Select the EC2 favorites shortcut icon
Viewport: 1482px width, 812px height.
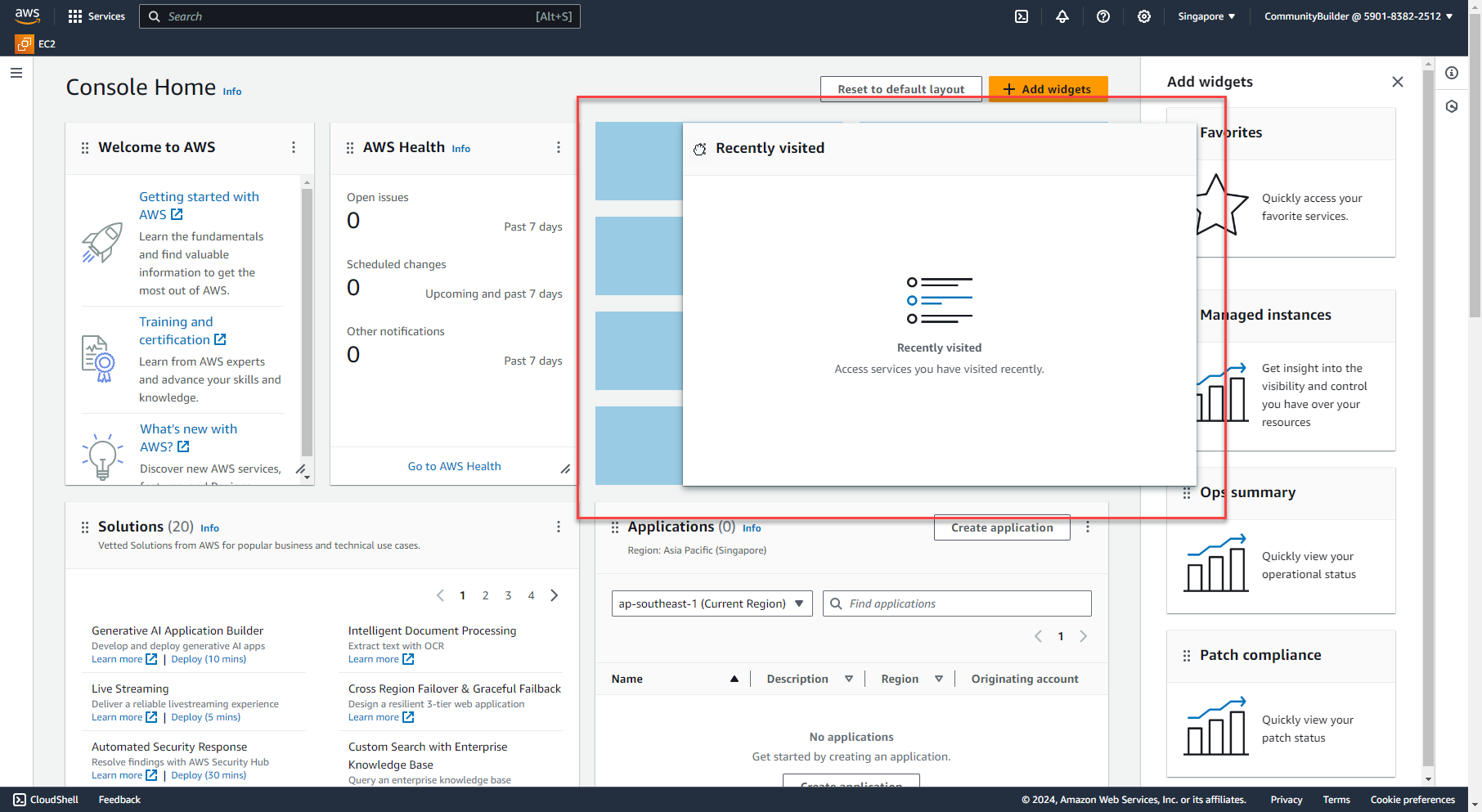[24, 43]
